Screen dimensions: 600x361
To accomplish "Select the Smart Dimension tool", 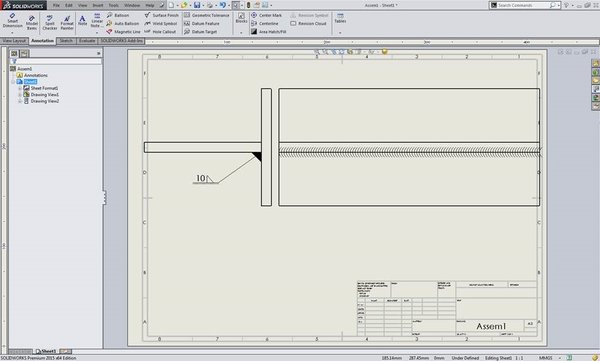I will pos(12,21).
